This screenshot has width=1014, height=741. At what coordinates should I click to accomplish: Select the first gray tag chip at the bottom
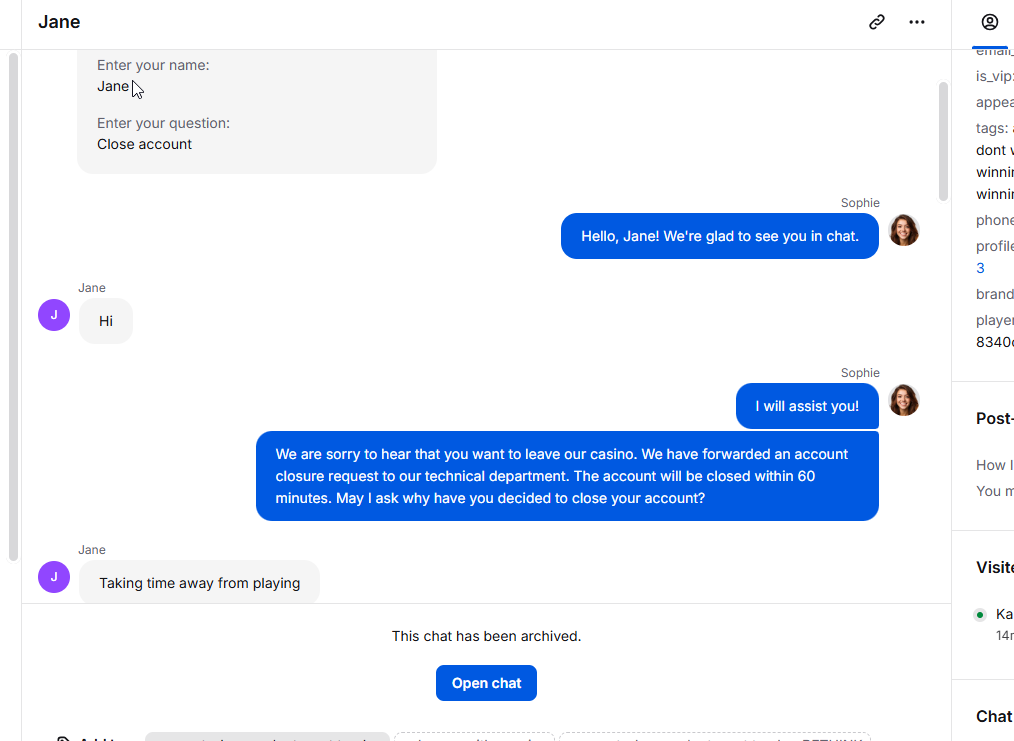267,737
